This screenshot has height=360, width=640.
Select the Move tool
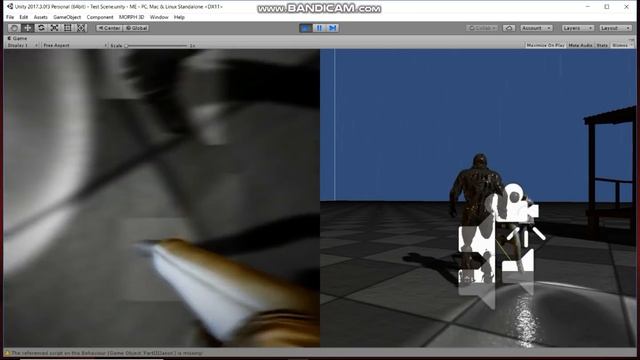coord(28,28)
